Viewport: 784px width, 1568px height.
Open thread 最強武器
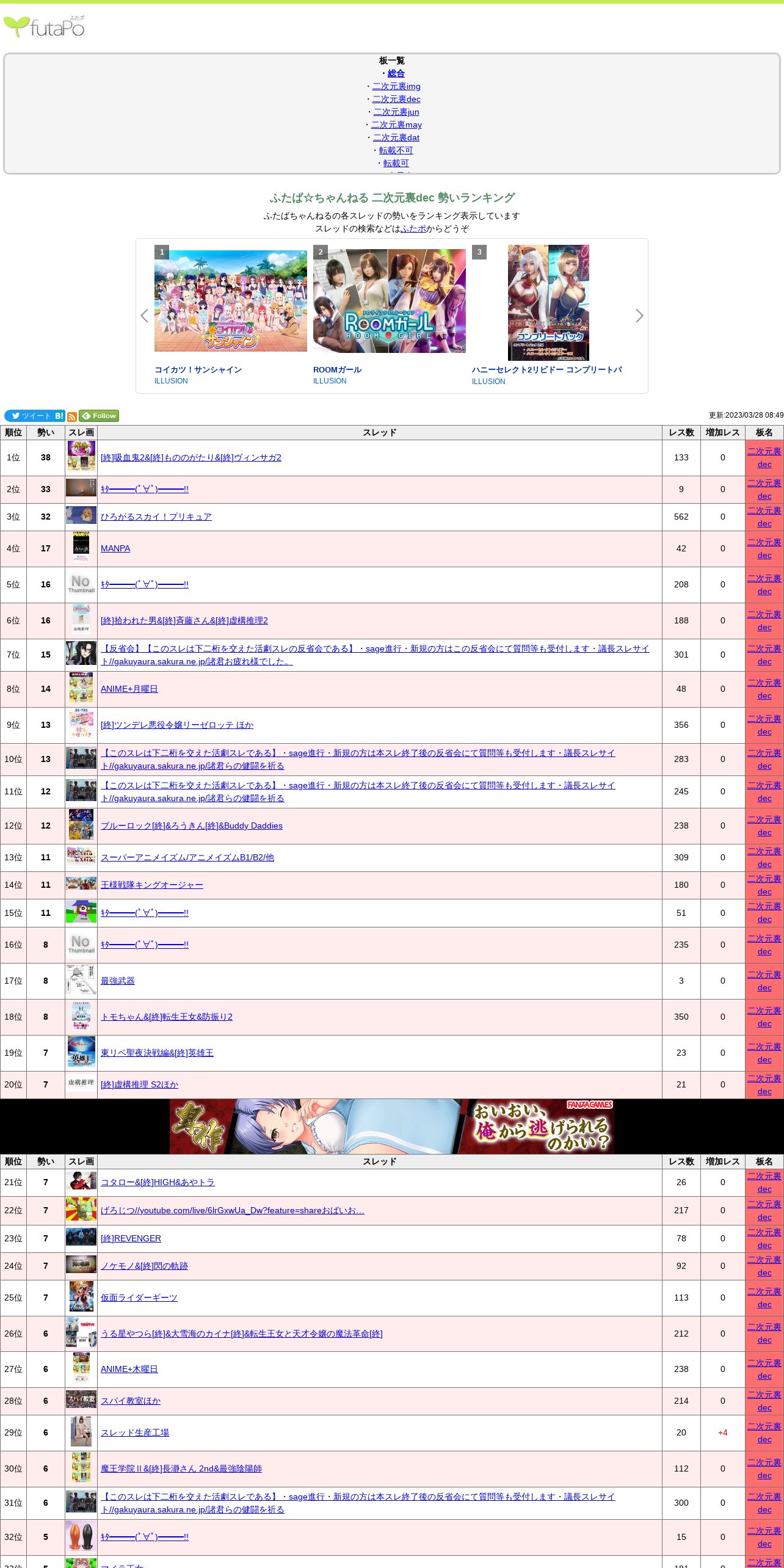(x=118, y=981)
